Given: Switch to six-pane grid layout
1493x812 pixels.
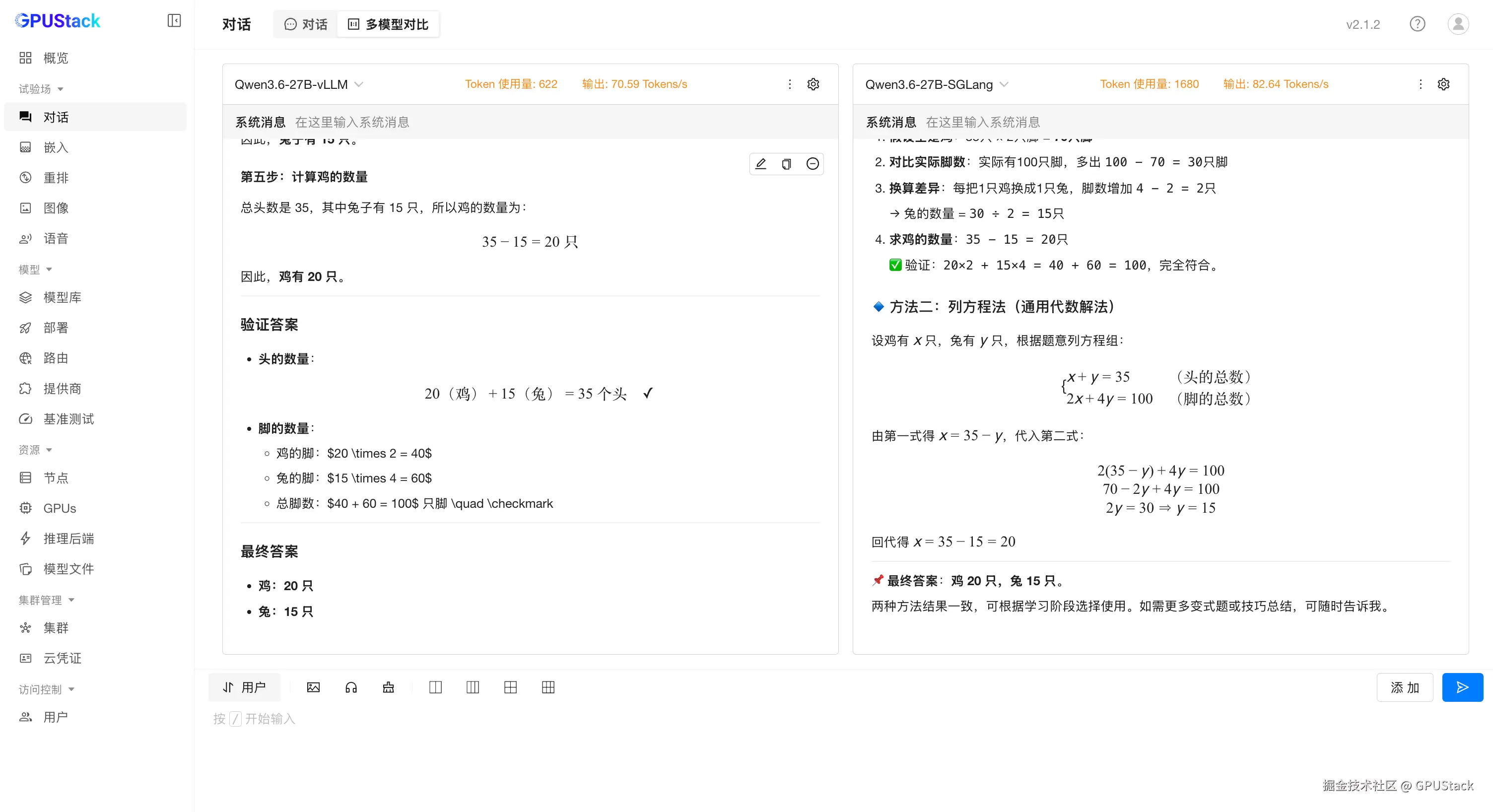Looking at the screenshot, I should click(x=548, y=687).
